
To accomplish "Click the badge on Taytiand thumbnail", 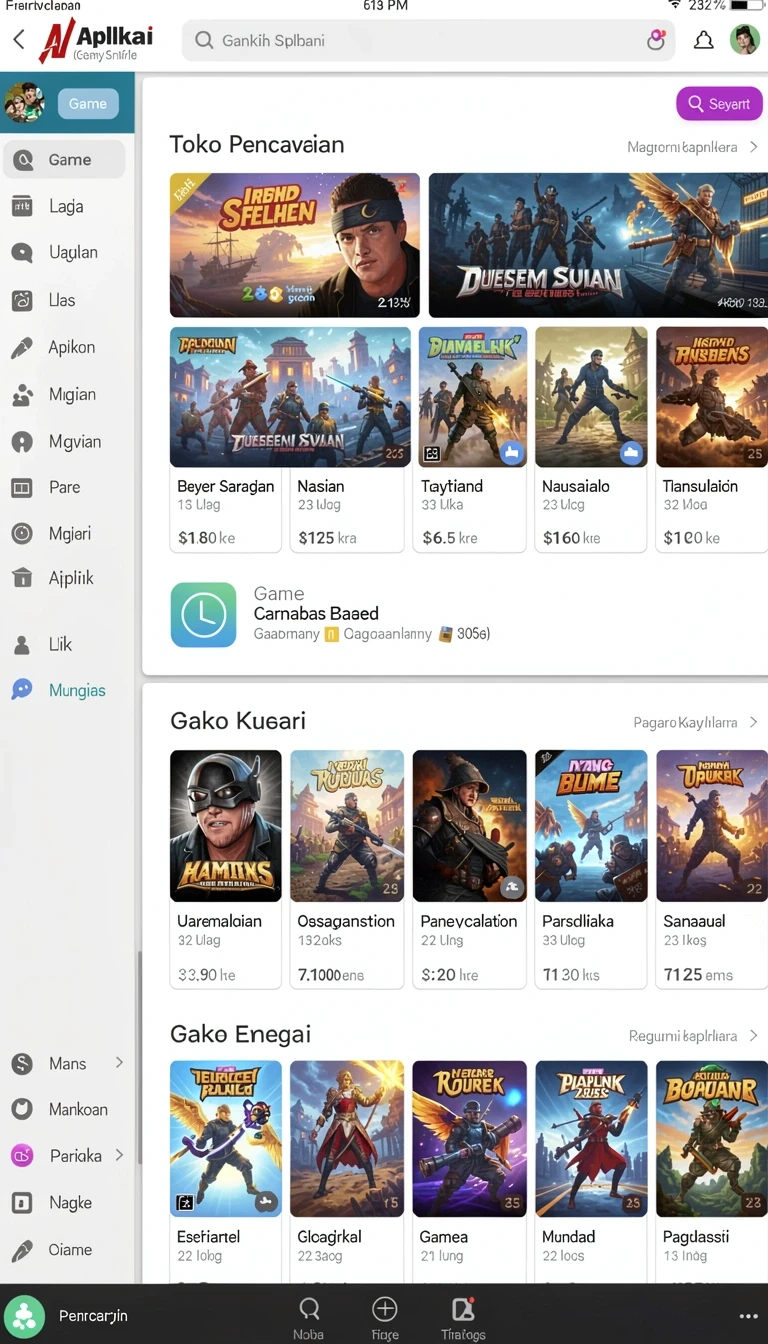I will 513,452.
